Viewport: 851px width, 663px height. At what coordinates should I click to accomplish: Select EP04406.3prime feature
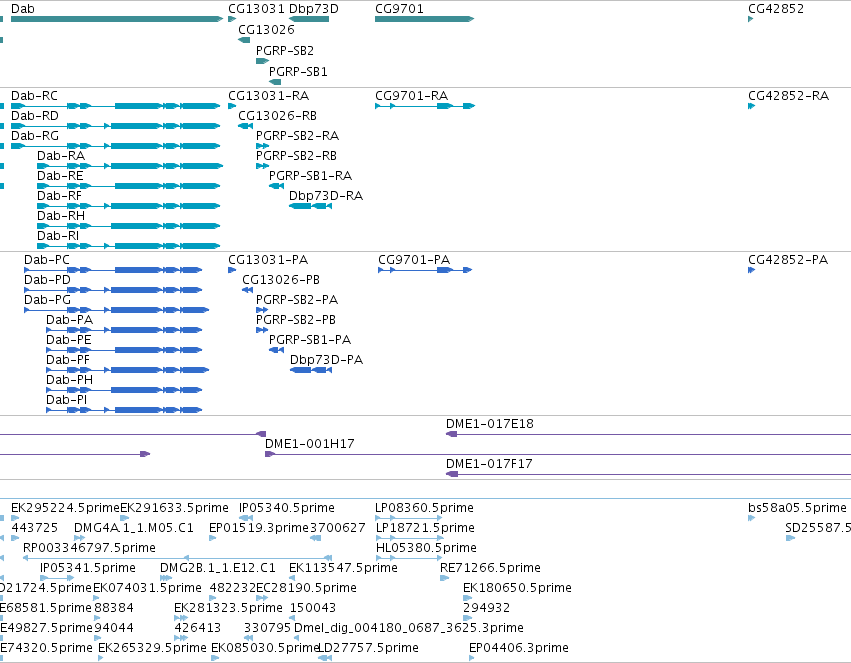pos(519,648)
